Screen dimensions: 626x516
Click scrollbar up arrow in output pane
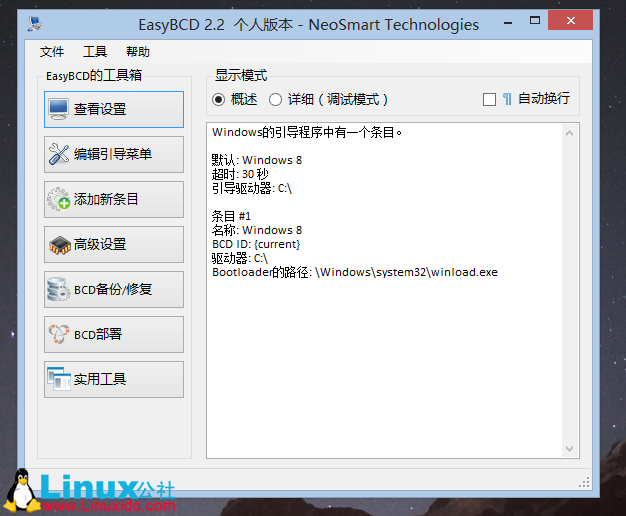coord(570,133)
